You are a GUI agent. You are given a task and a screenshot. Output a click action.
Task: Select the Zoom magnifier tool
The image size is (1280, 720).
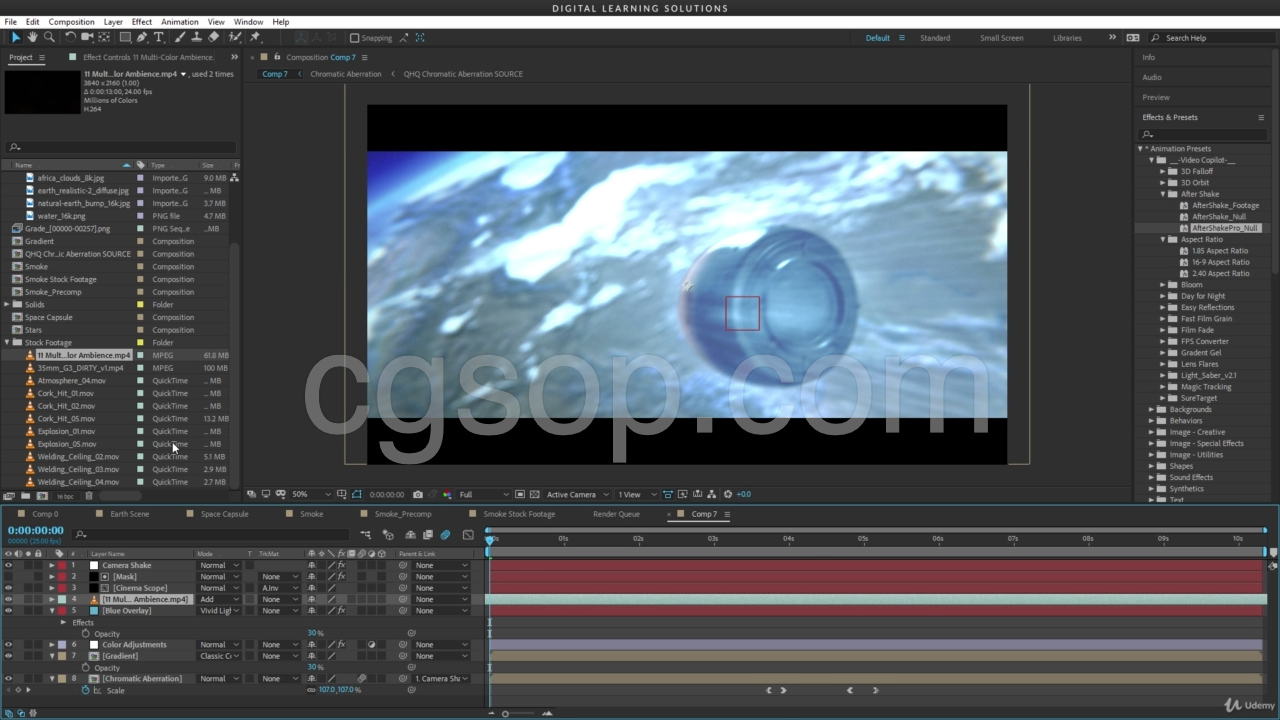pos(48,38)
